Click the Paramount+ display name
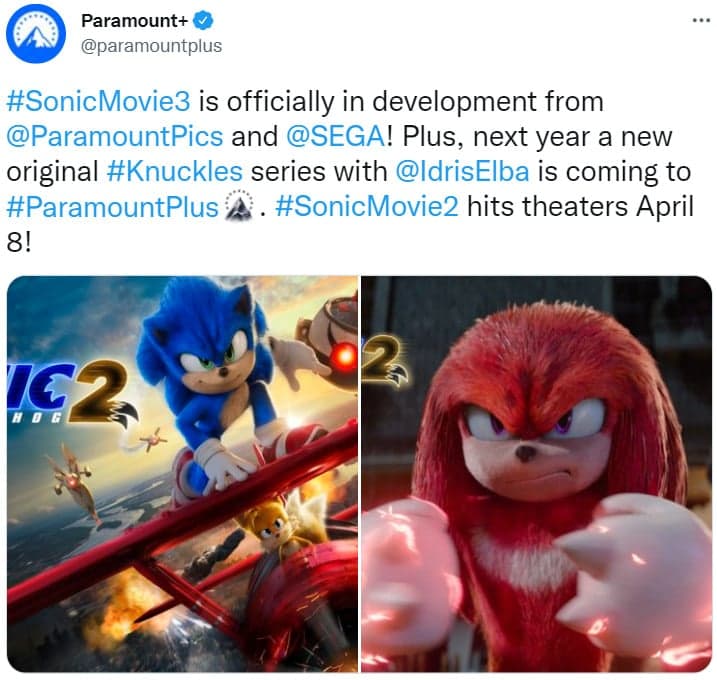Screen dimensions: 717x680 (134, 21)
